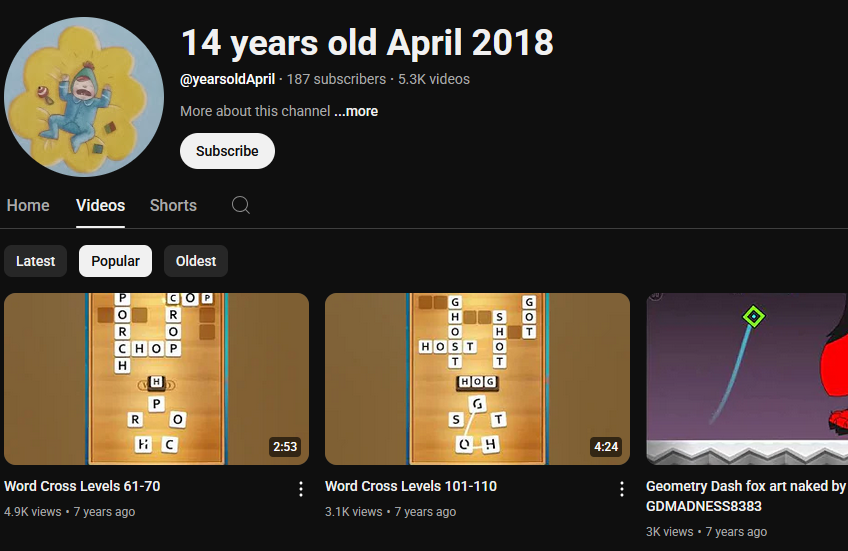Click the 3.1K views metadata text
Screen dimensions: 848x551
pyautogui.click(x=354, y=512)
